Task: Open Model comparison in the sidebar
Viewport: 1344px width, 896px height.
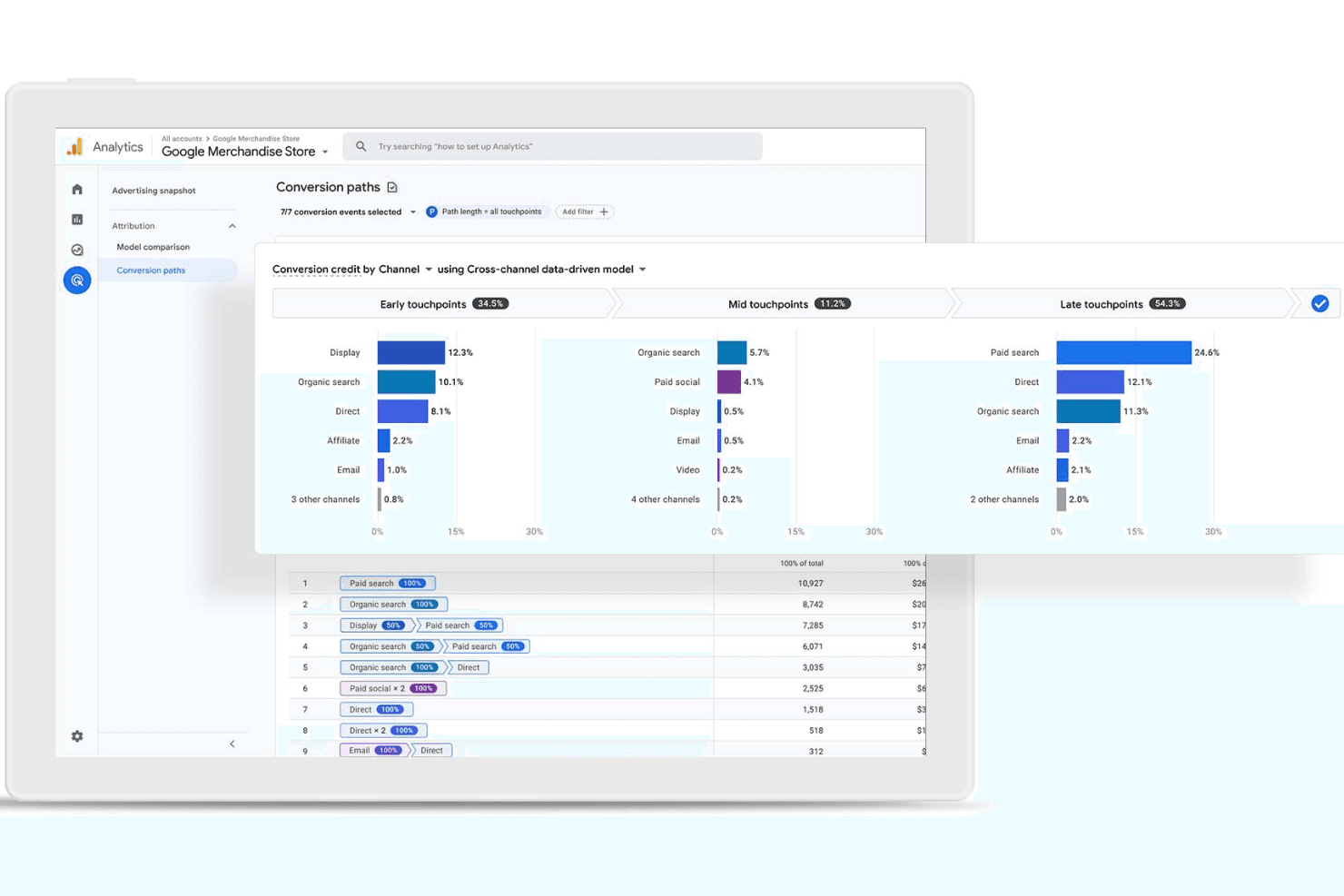Action: 153,247
